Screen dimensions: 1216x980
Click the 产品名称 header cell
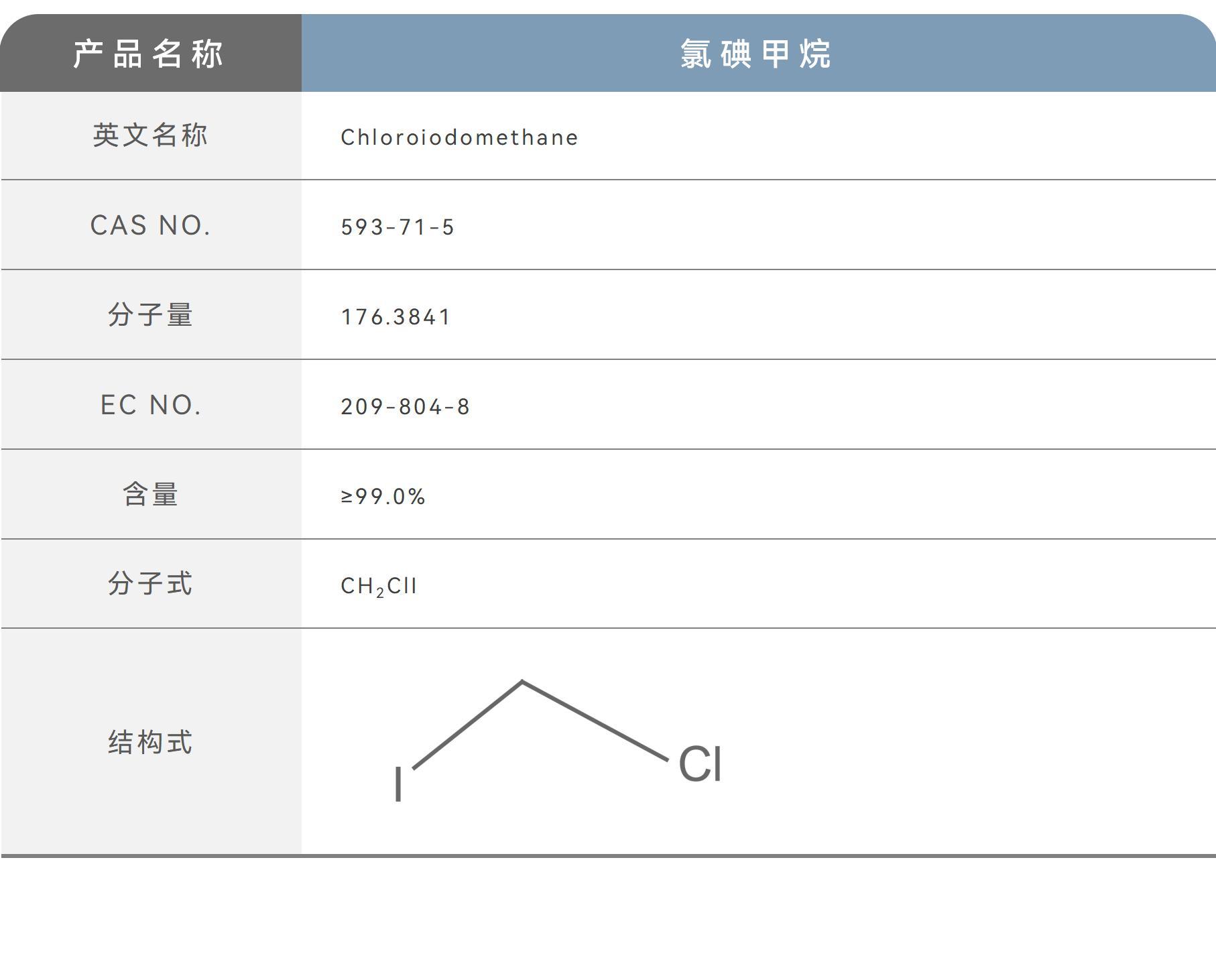[149, 54]
